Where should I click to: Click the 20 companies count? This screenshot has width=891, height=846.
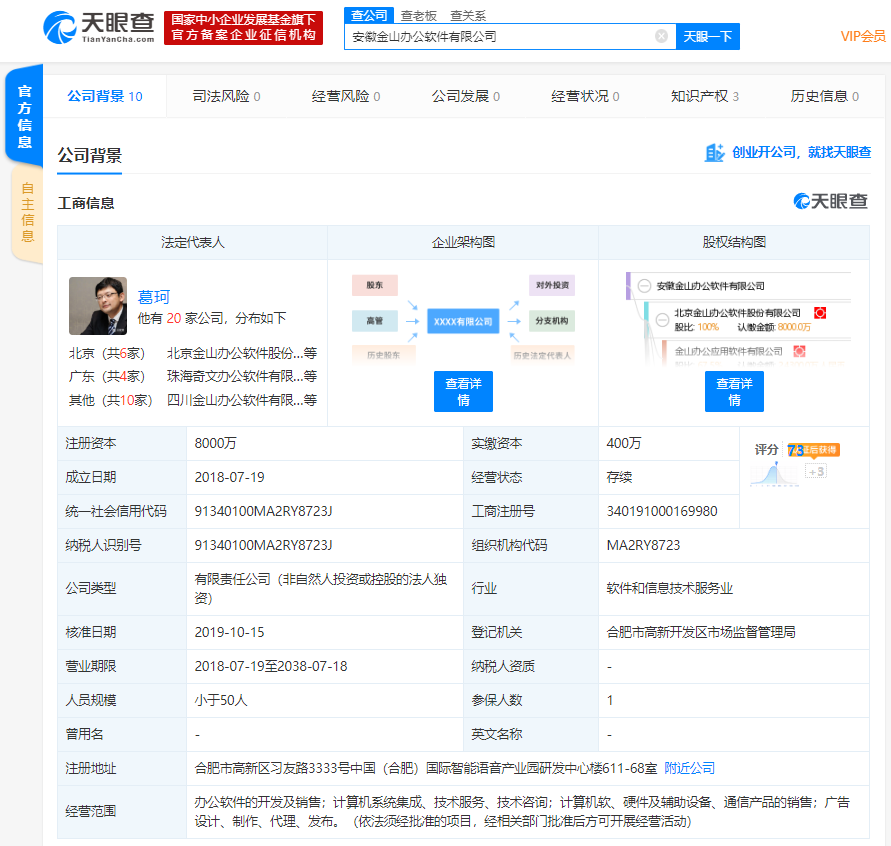pos(174,318)
